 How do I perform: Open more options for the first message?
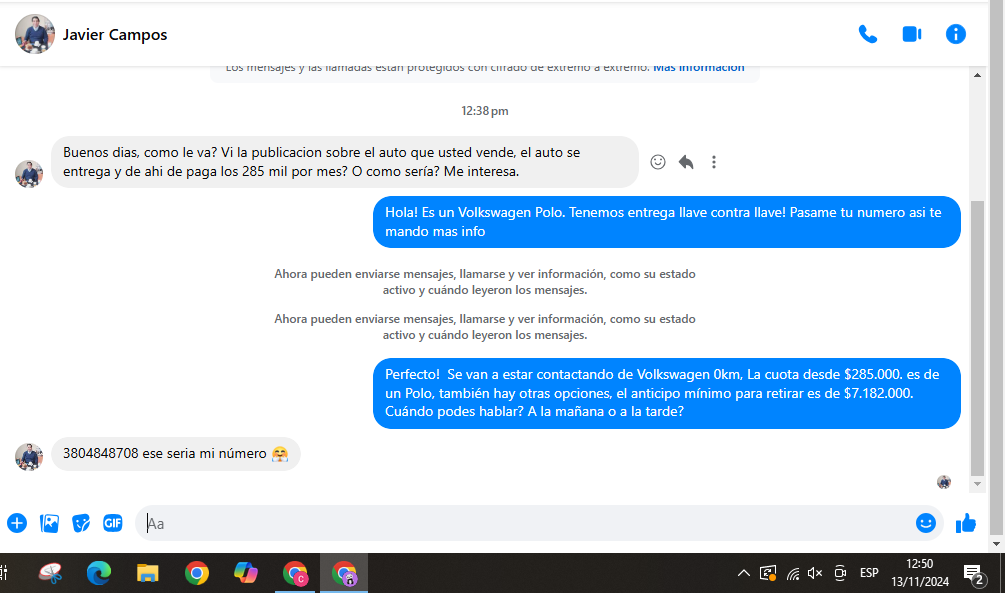pyautogui.click(x=714, y=162)
